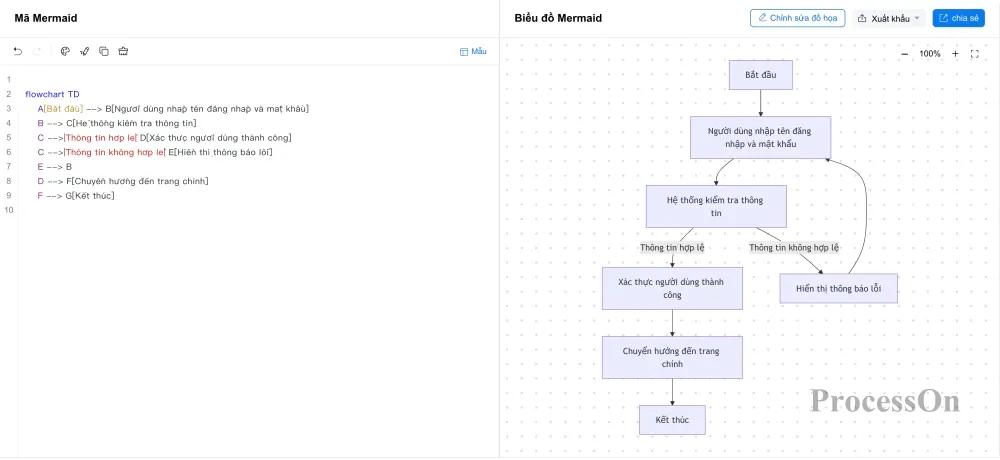Click the Chỉnh sửa đồ họa button
The image size is (1000, 460).
[797, 18]
